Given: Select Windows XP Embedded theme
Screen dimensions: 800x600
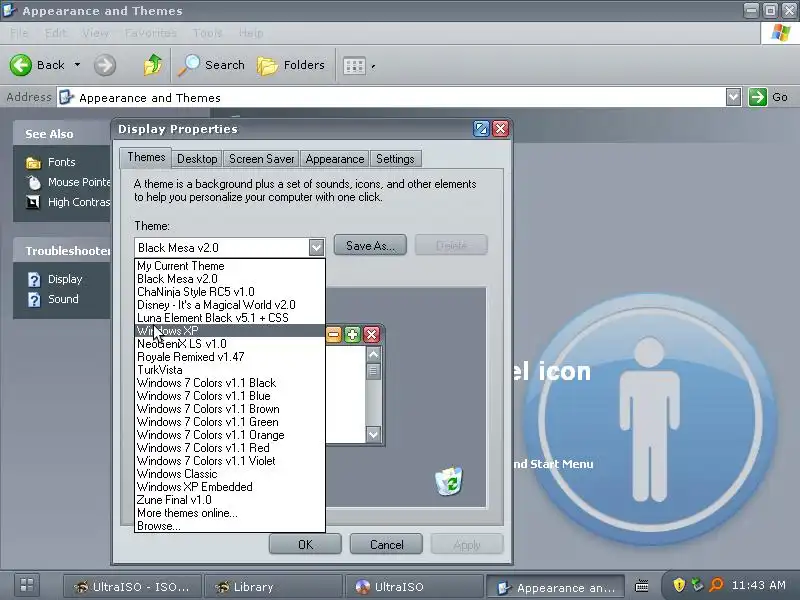Looking at the screenshot, I should tap(230, 487).
